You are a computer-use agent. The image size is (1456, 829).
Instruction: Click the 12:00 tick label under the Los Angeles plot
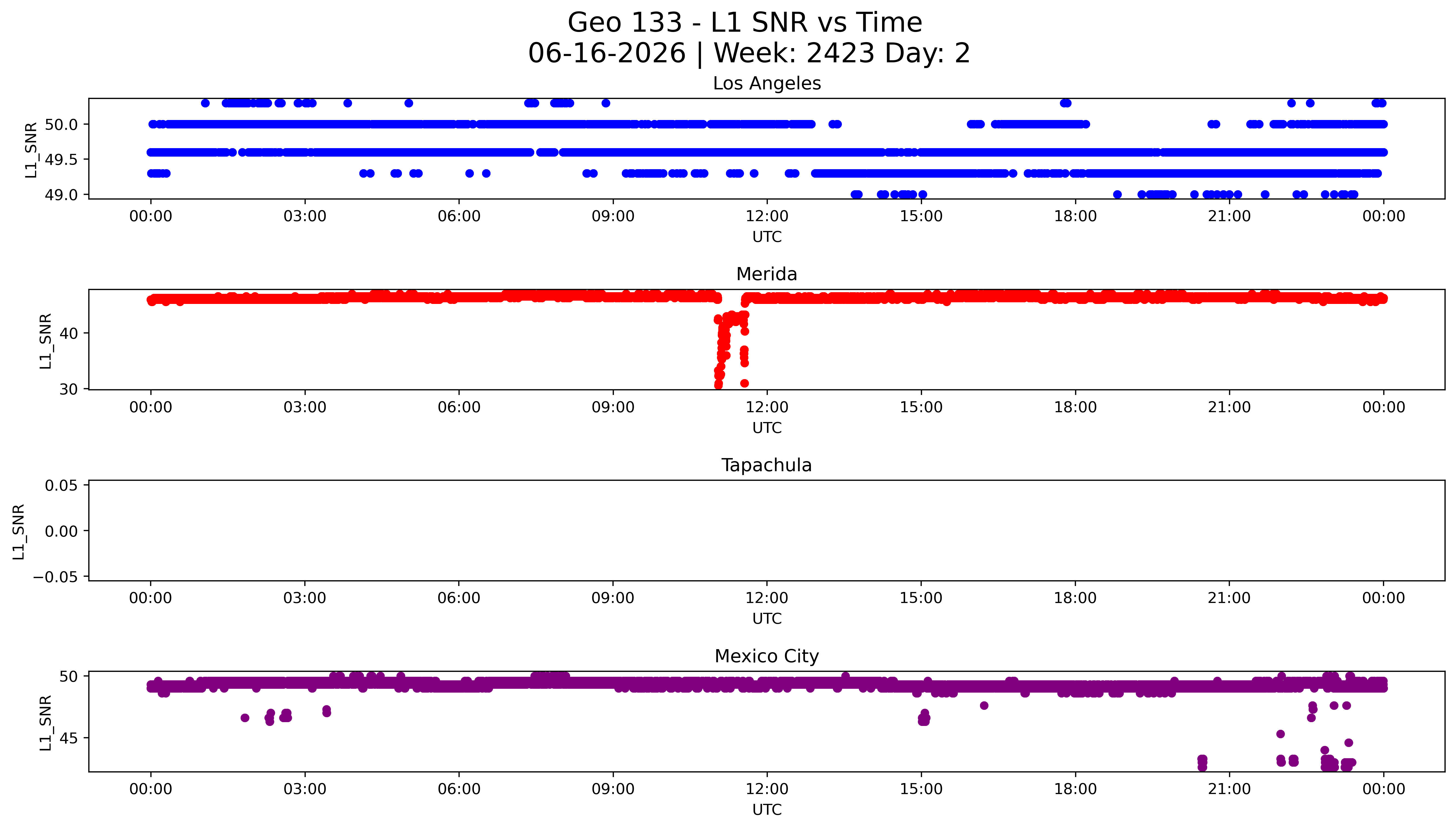pos(767,216)
